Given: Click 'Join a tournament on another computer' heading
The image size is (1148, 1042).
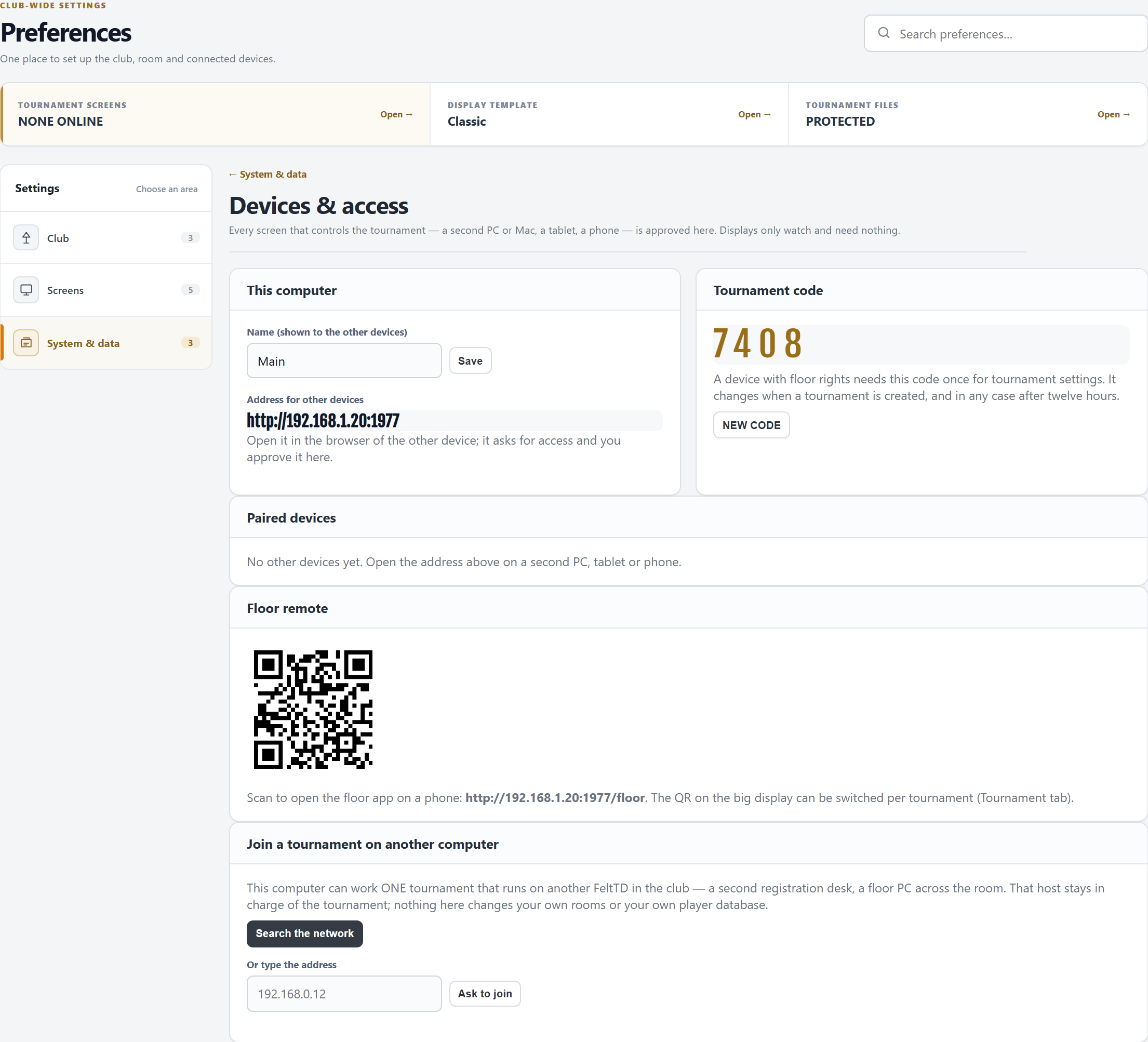Looking at the screenshot, I should point(372,845).
